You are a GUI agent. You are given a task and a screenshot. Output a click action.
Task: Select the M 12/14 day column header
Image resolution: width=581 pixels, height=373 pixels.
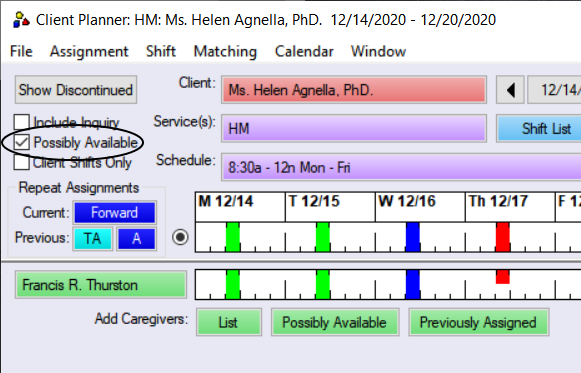click(240, 207)
